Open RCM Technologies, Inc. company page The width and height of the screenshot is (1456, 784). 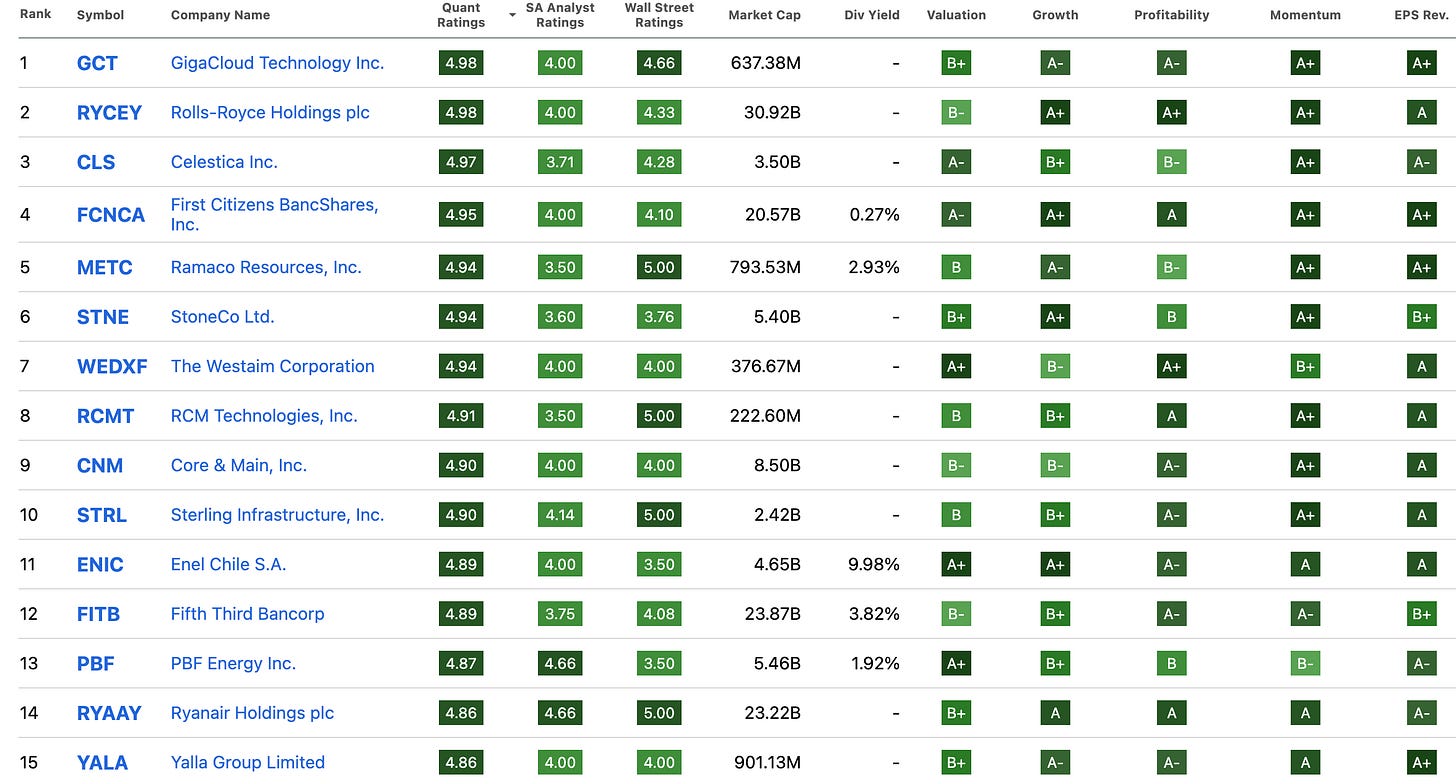(x=264, y=416)
